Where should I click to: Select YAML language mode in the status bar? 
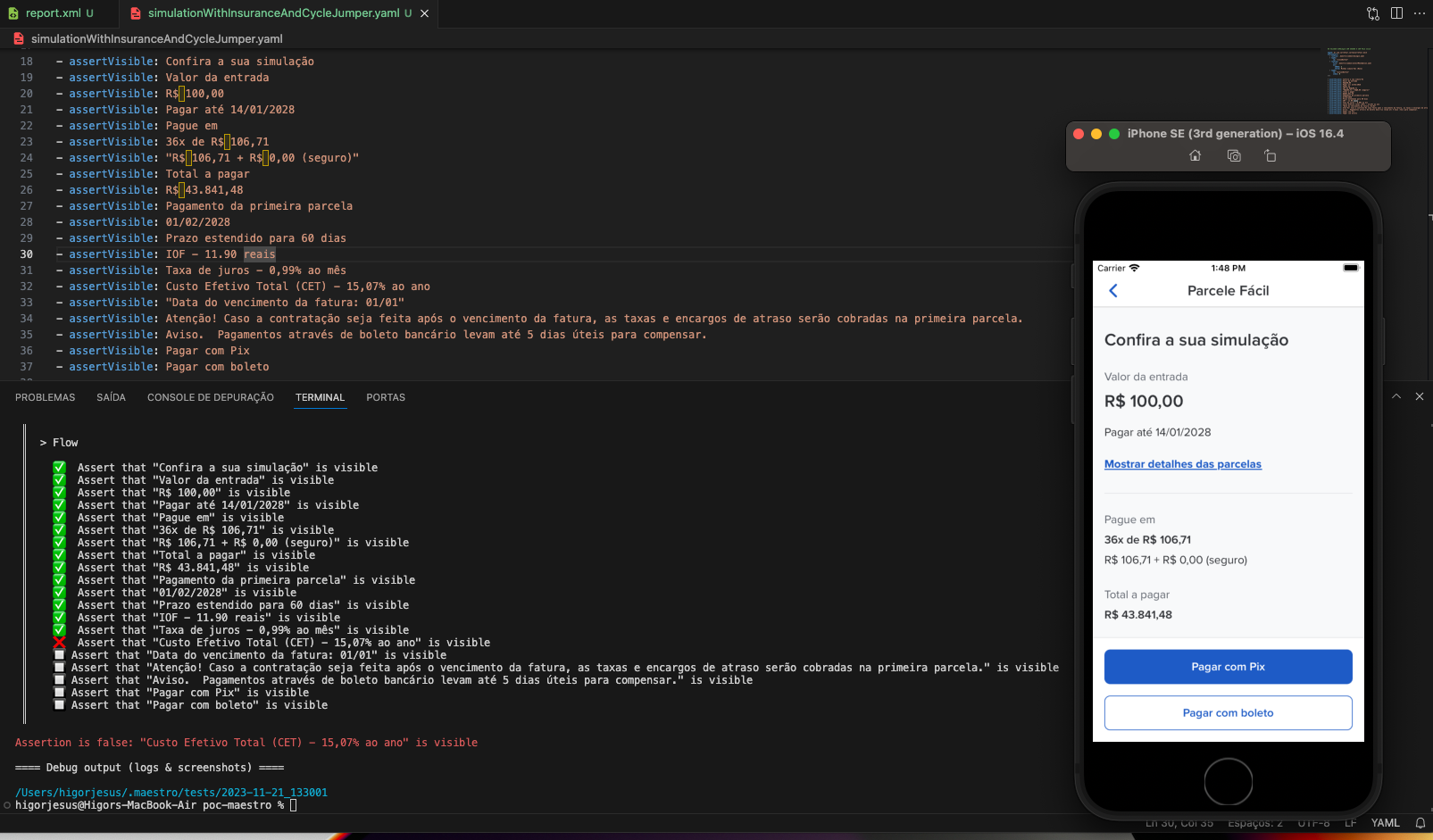1385,822
